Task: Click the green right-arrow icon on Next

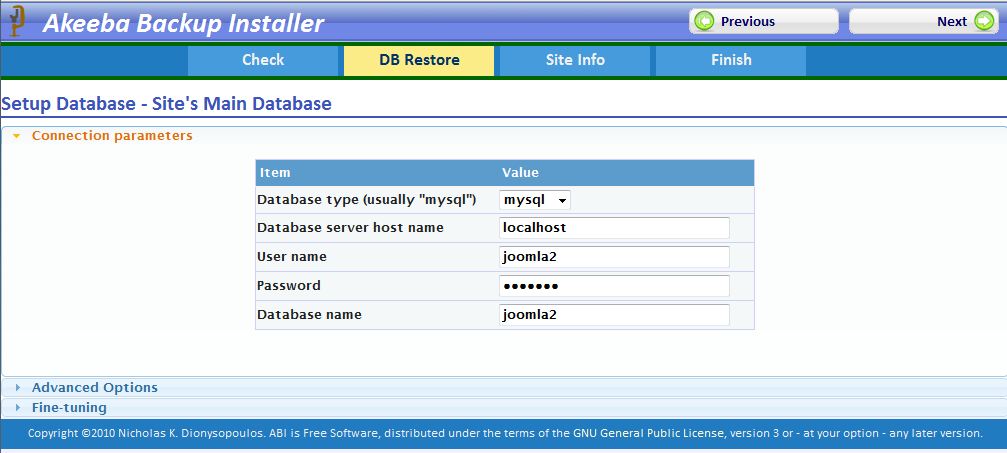Action: coord(984,22)
